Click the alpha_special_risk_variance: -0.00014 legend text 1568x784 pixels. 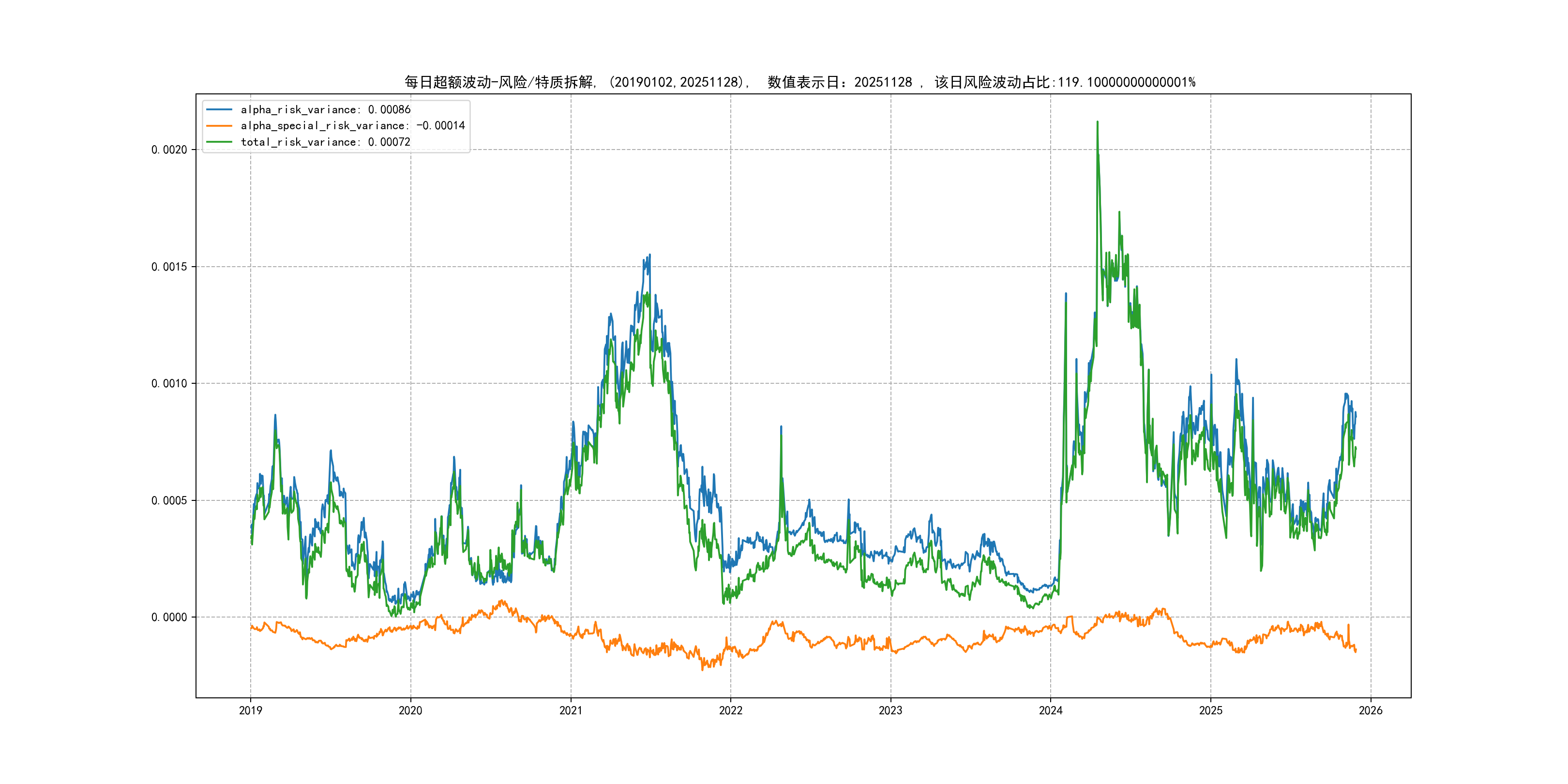point(352,126)
